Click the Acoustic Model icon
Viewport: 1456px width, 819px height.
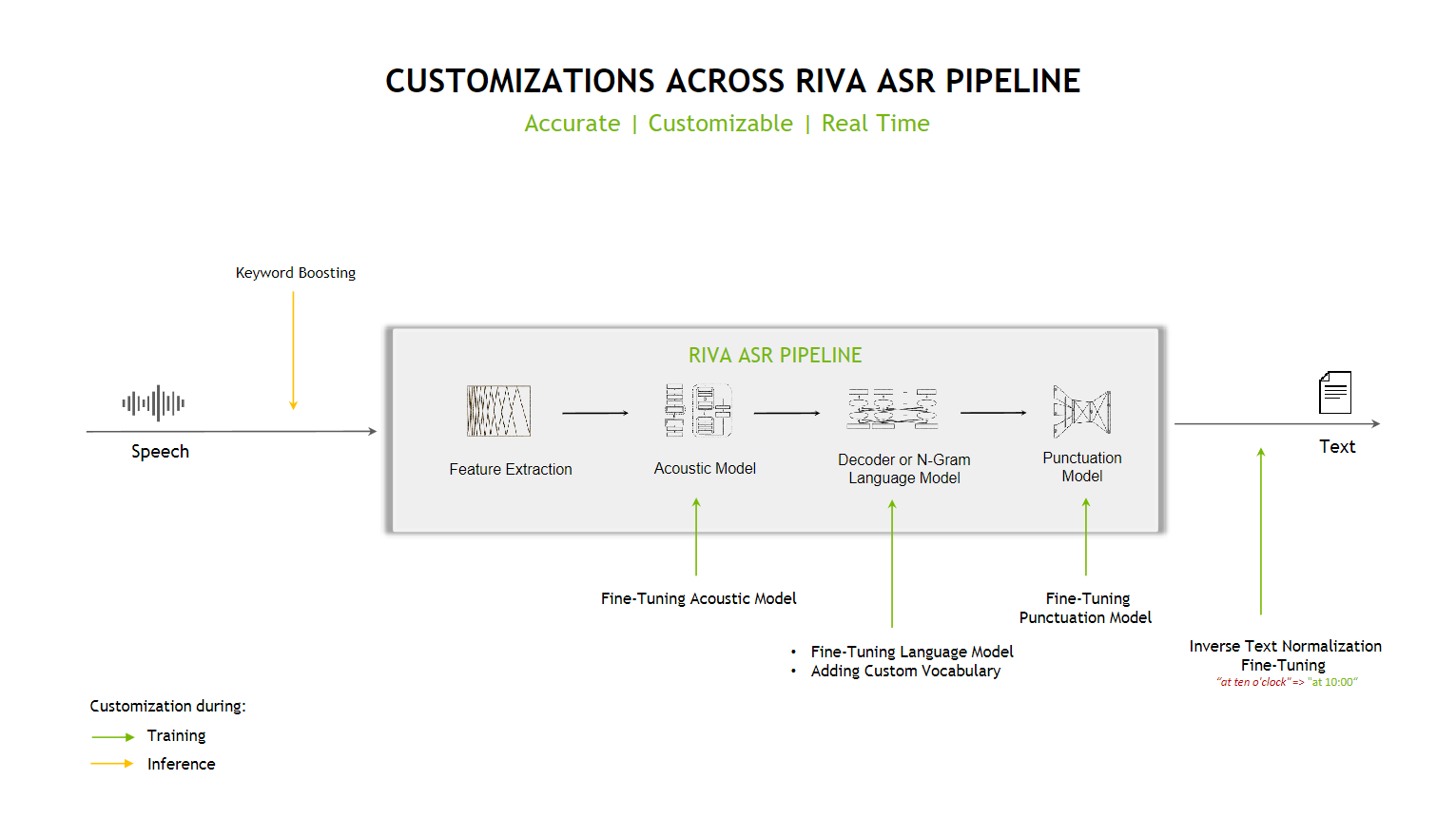[699, 411]
